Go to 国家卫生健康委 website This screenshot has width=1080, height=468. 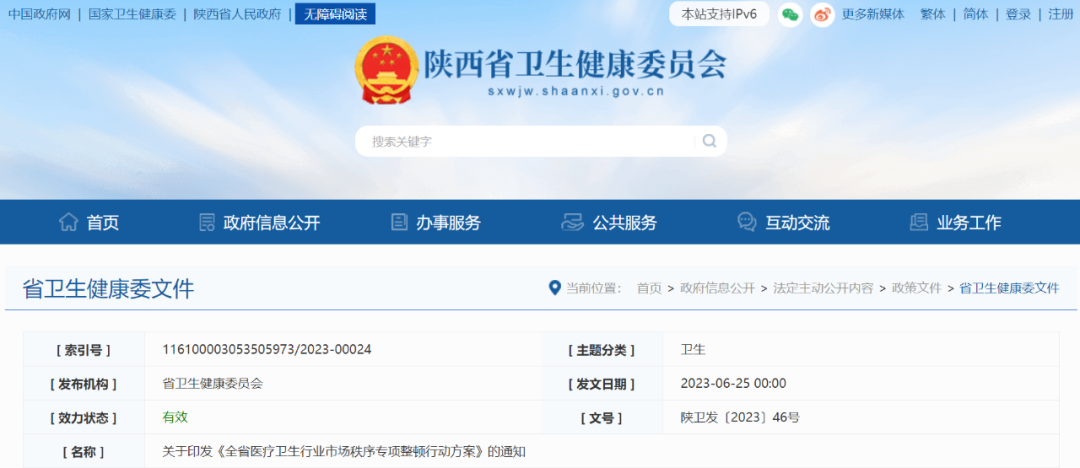click(x=132, y=14)
